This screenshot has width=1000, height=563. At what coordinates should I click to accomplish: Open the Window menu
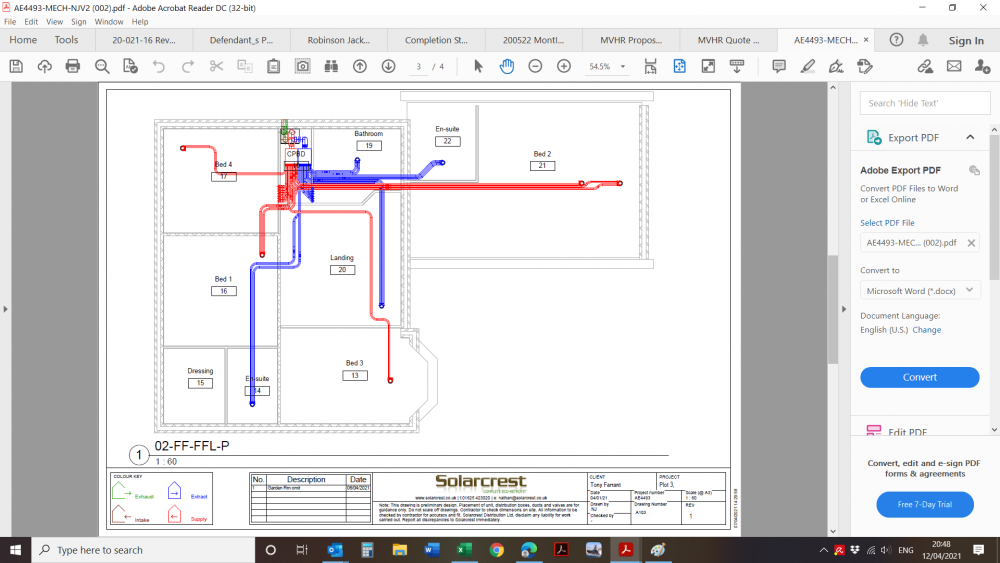109,22
